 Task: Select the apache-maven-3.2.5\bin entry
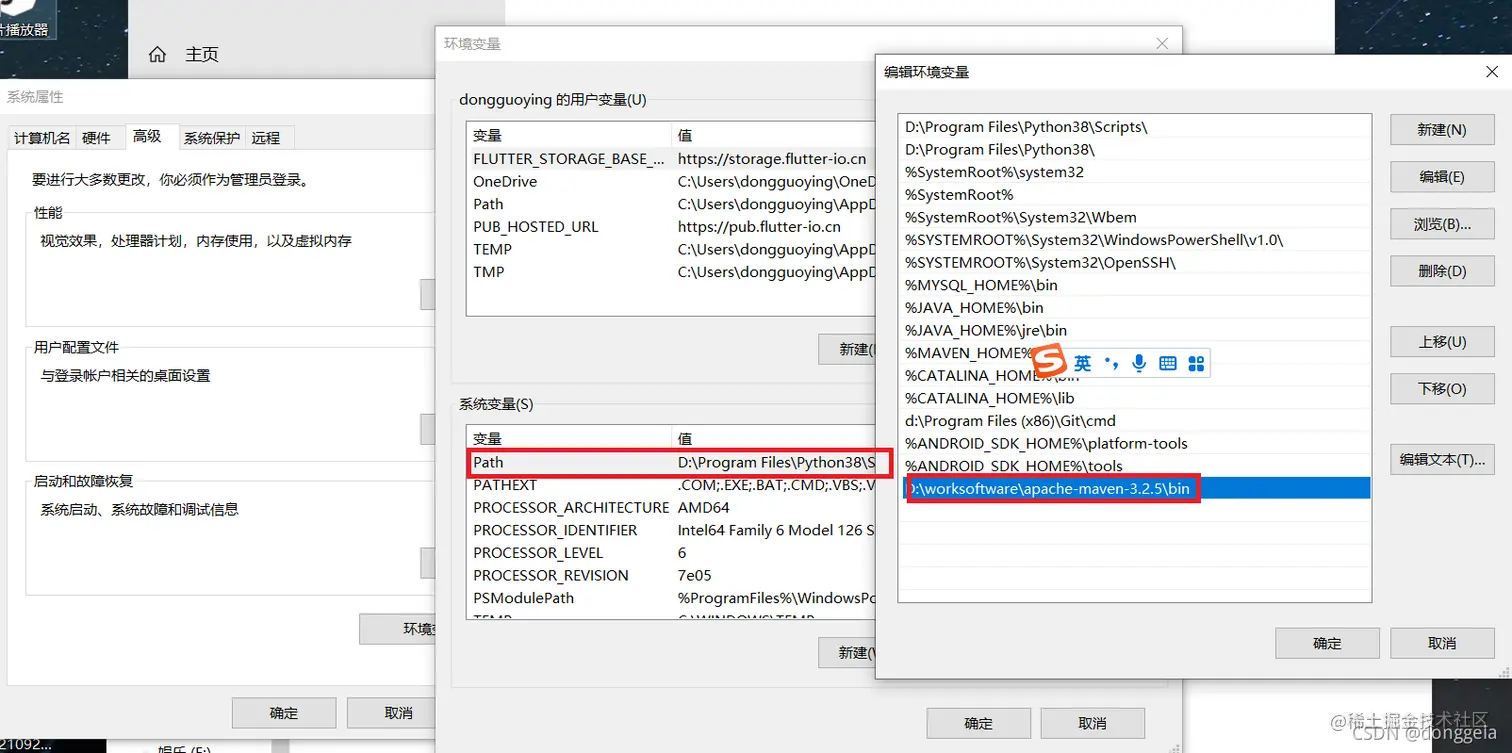point(1134,488)
